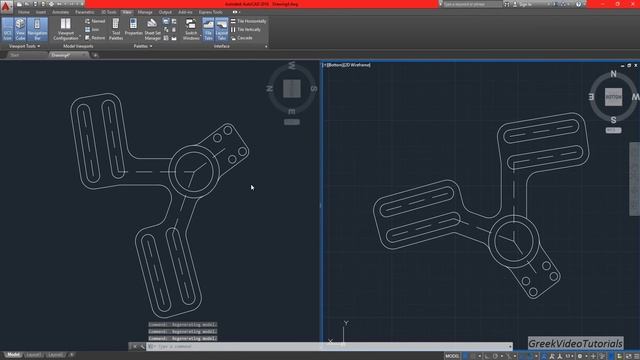Screen dimensions: 640x360
Task: Open the workspace switching gear in the status bar
Action: [580, 356]
